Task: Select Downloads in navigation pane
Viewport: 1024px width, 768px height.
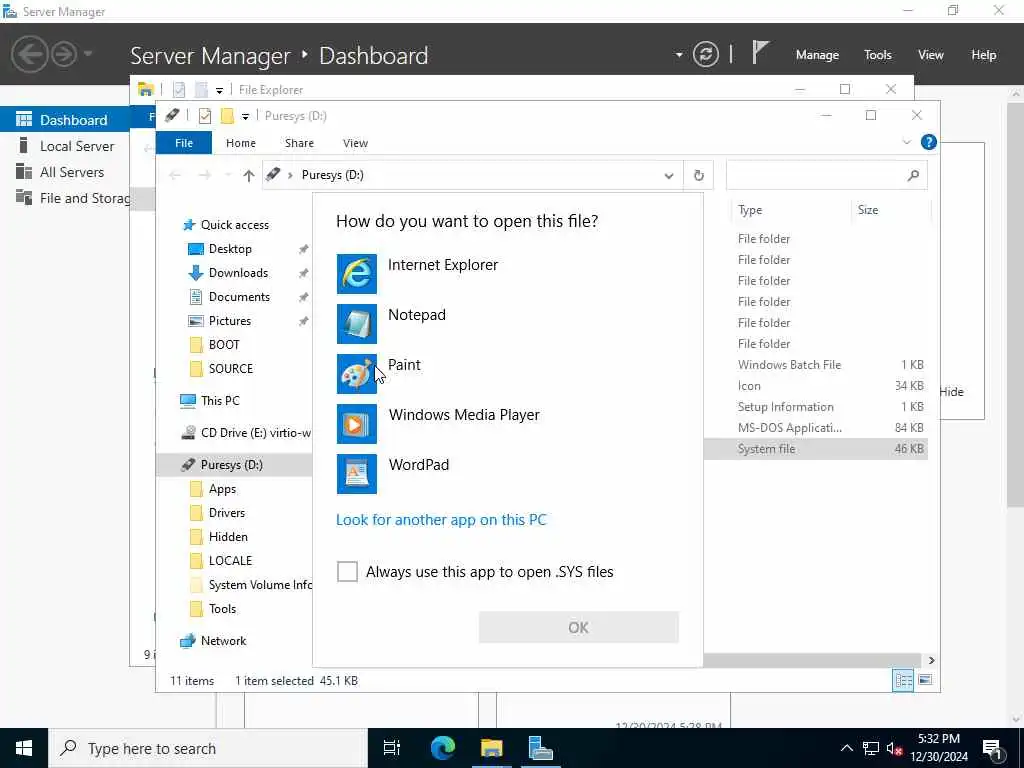Action: [238, 273]
